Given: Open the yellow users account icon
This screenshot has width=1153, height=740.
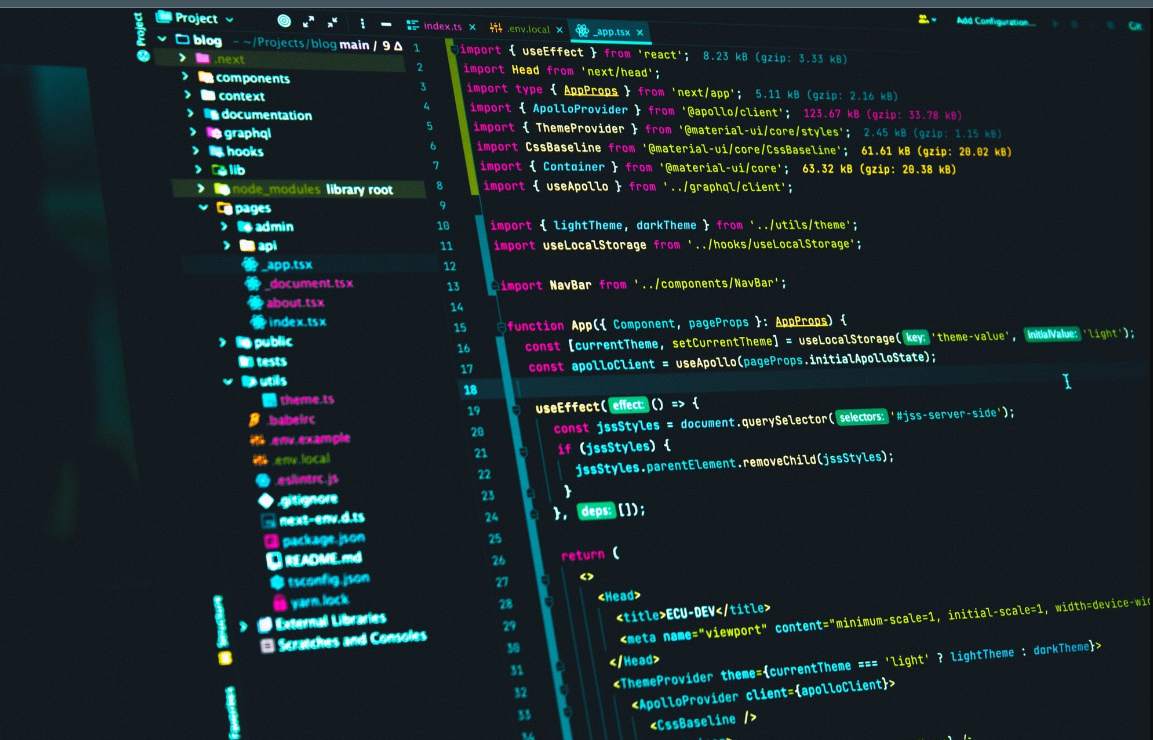Looking at the screenshot, I should 924,20.
